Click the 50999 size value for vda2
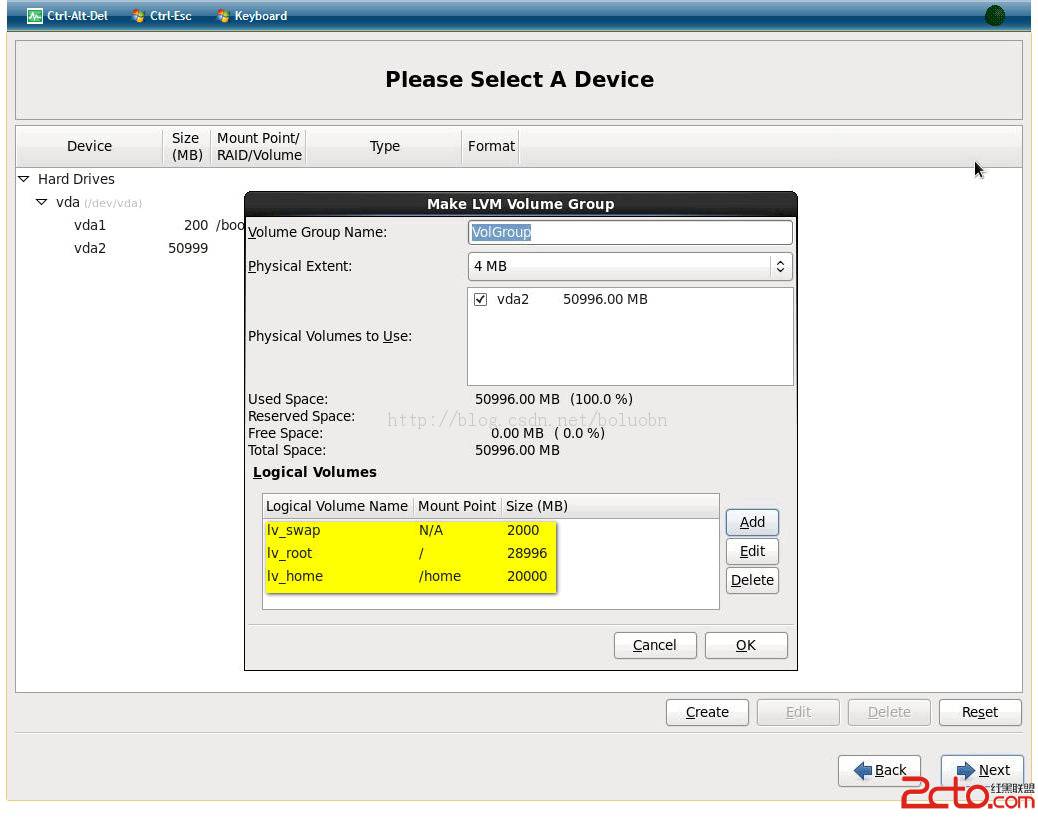Viewport: 1038px width, 819px height. 188,248
